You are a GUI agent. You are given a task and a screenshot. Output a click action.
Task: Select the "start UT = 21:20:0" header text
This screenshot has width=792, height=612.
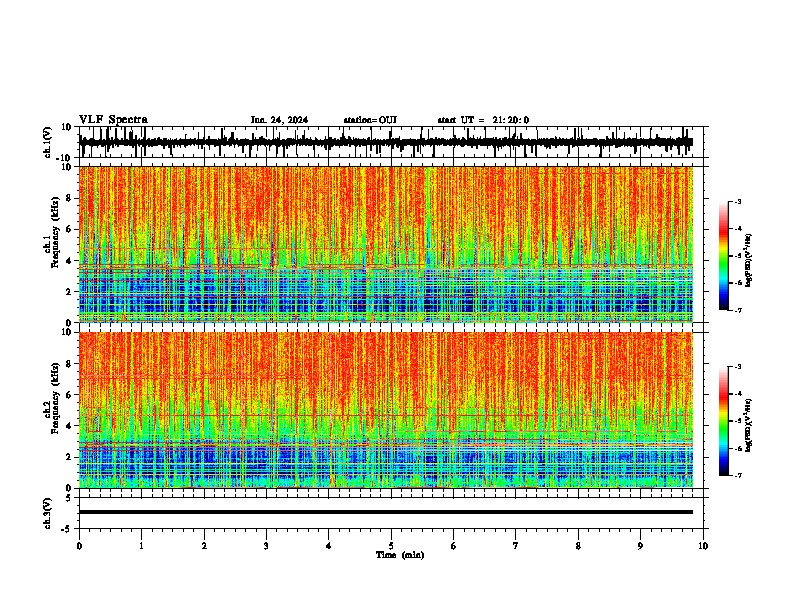(x=483, y=120)
